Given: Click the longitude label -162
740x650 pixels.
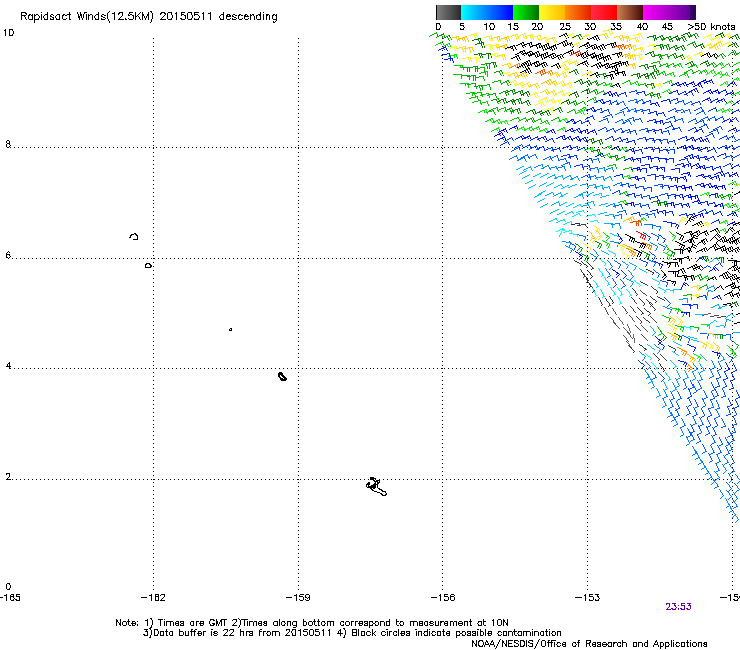Looking at the screenshot, I should [x=153, y=598].
